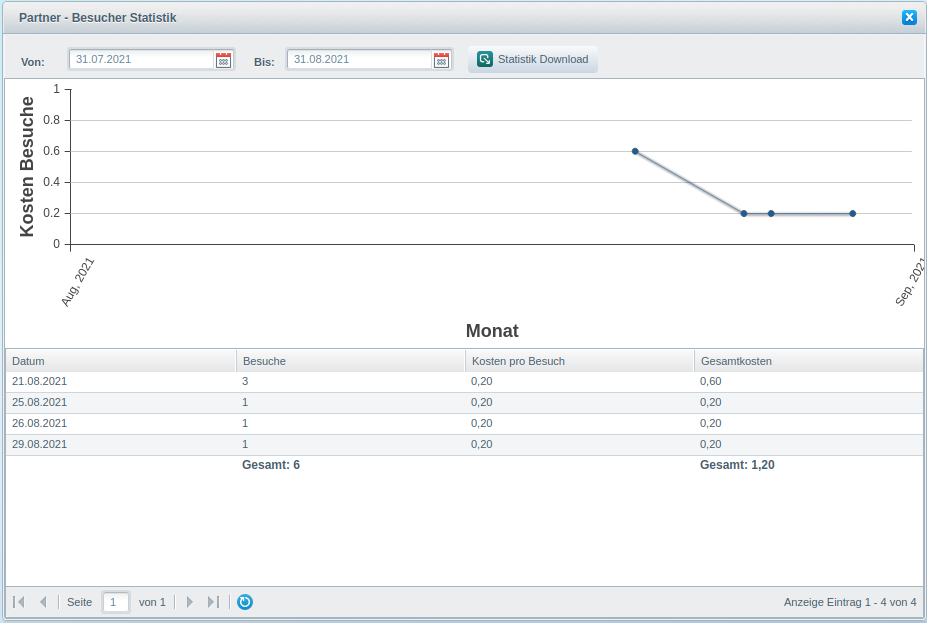The image size is (927, 623).
Task: Click the Von date input field
Action: coord(141,60)
